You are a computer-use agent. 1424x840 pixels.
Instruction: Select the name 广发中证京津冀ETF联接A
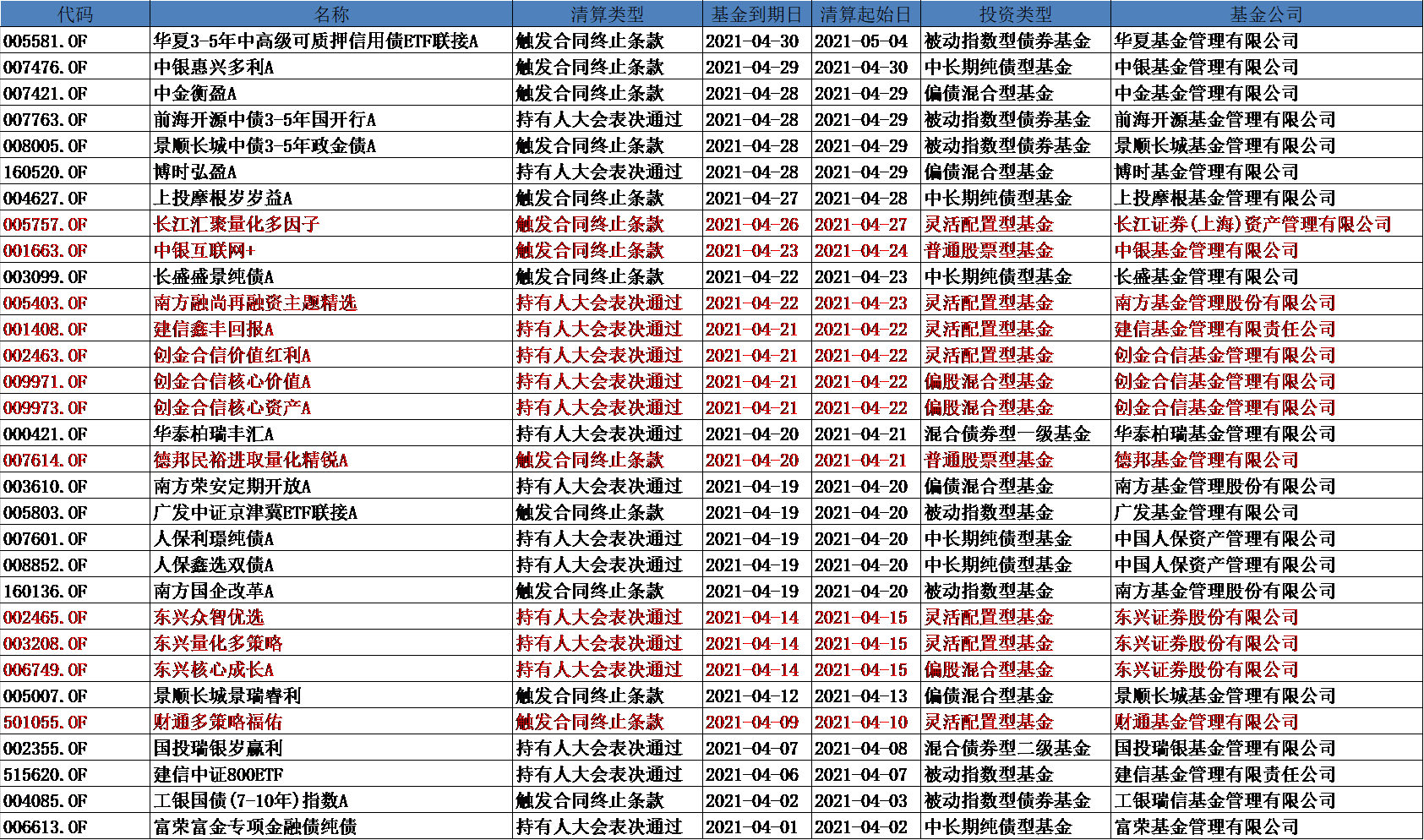pyautogui.click(x=255, y=513)
